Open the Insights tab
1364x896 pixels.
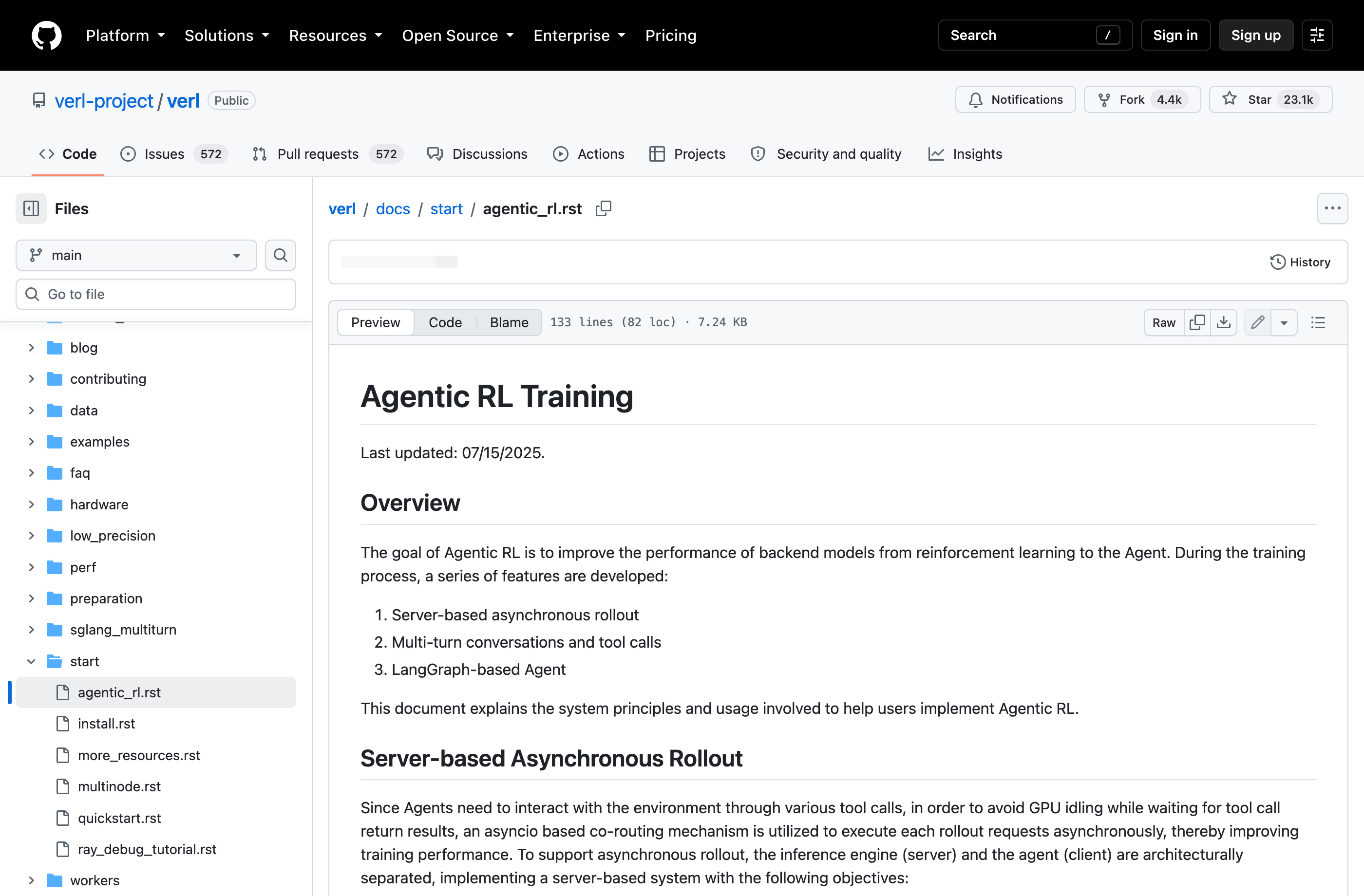point(965,154)
